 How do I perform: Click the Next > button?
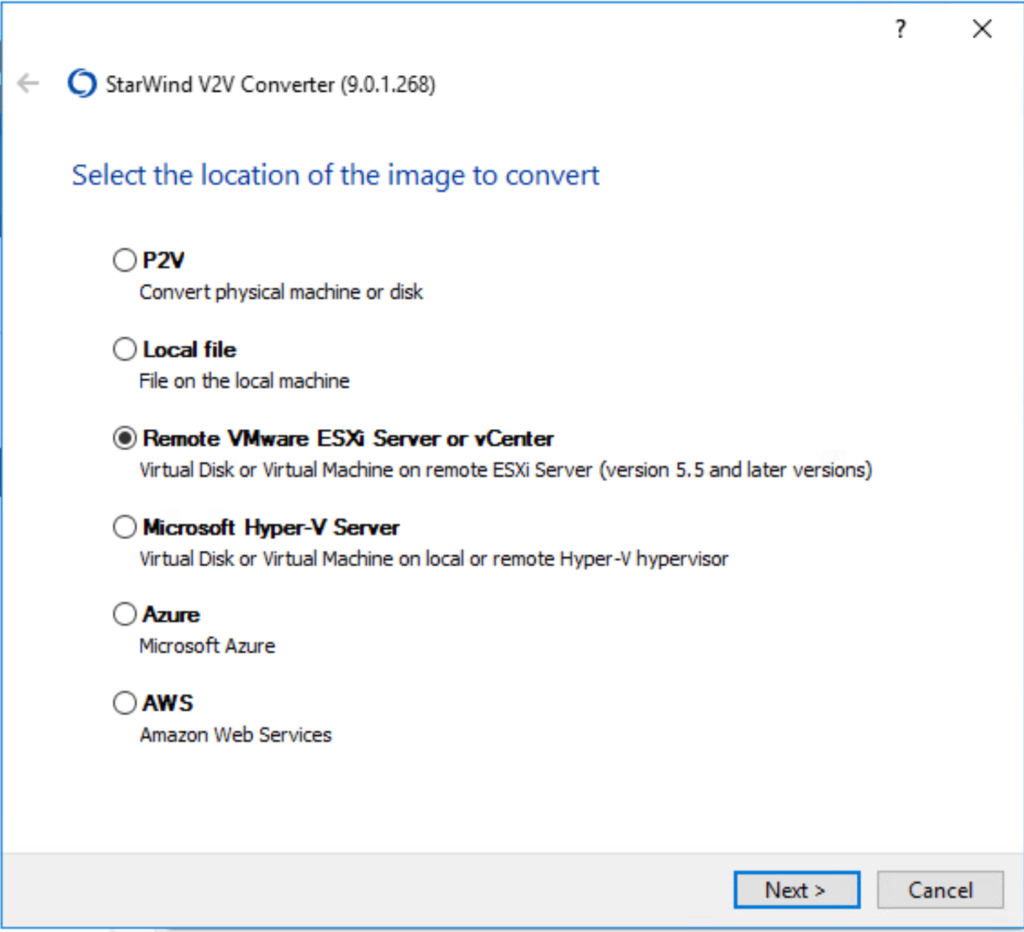coord(796,890)
